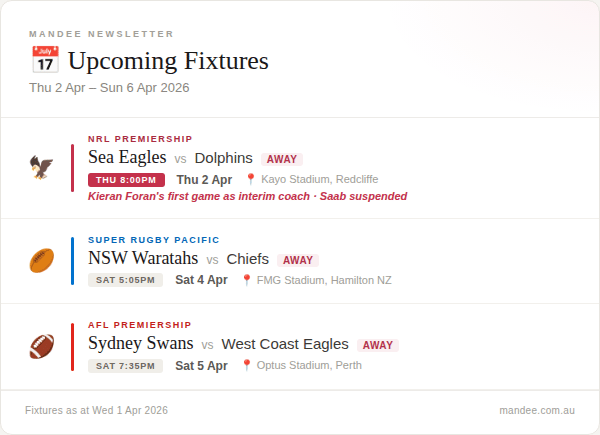This screenshot has height=435, width=600.
Task: Click the Super Rugby Pacific league label
Action: pyautogui.click(x=153, y=240)
